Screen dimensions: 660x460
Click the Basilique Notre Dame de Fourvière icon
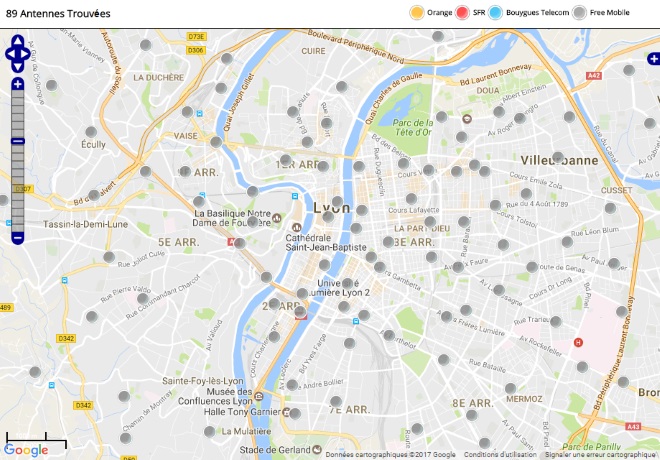click(277, 218)
